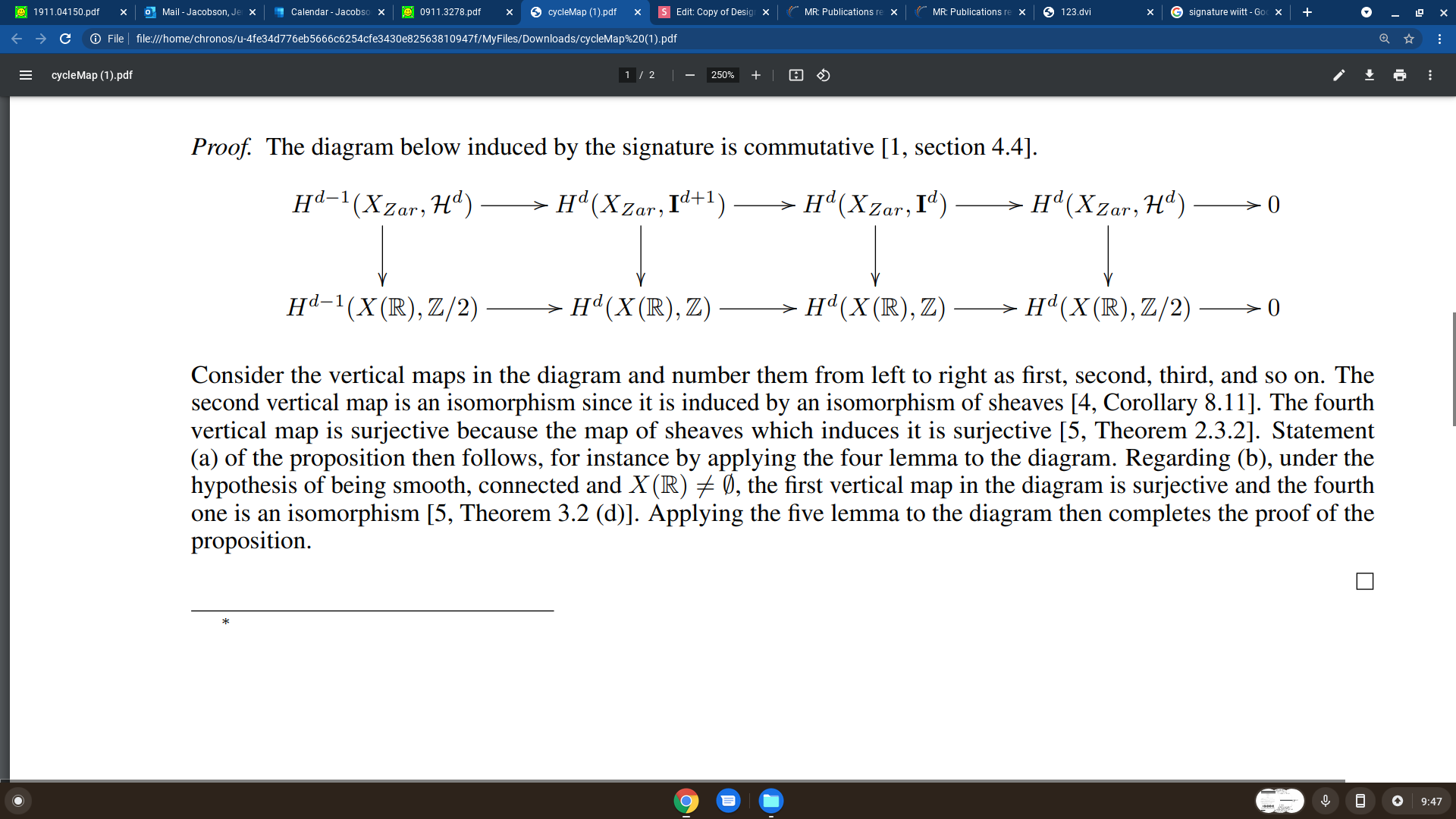Click the vertical page scrollbar
The width and height of the screenshot is (1456, 819).
[x=1452, y=369]
